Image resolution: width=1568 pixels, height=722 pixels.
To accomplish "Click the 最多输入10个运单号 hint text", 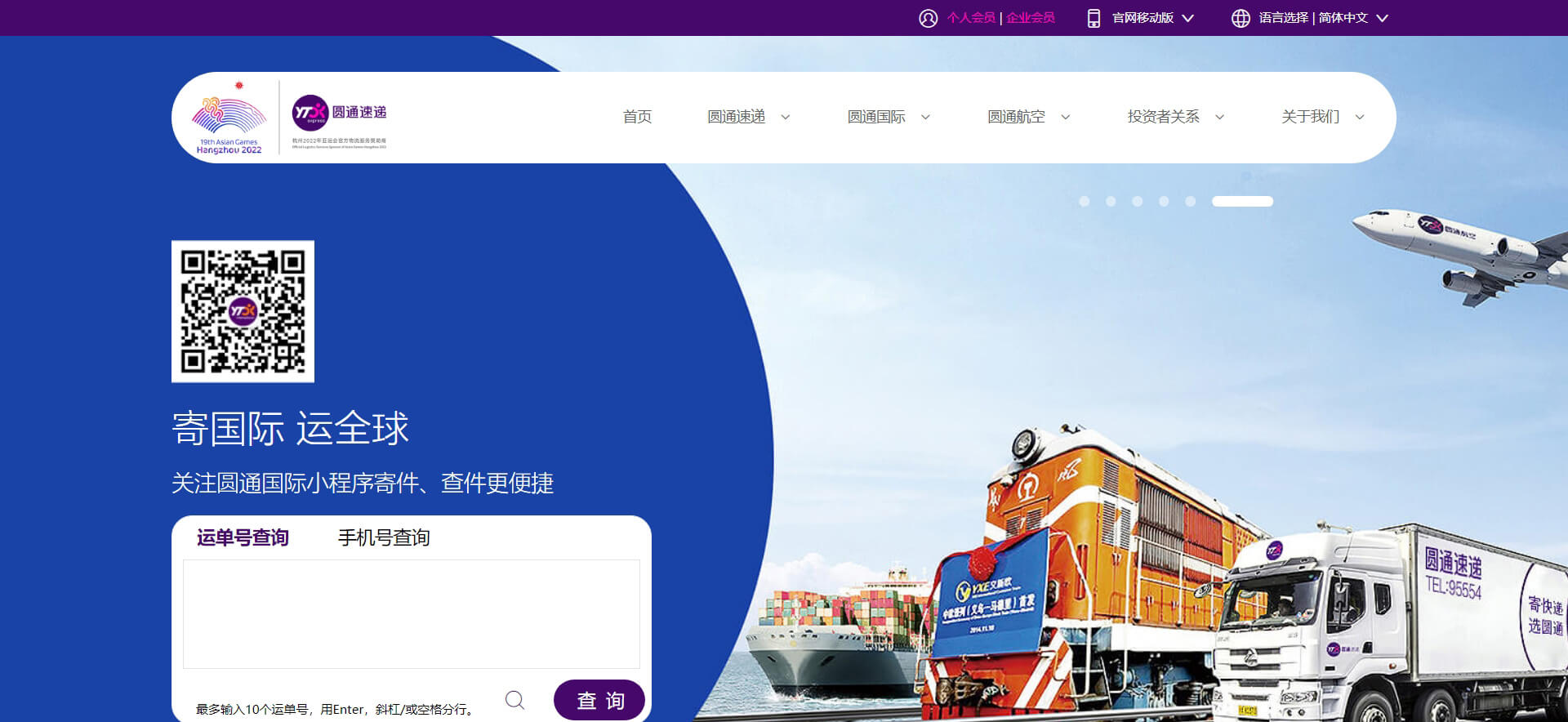I will point(336,709).
